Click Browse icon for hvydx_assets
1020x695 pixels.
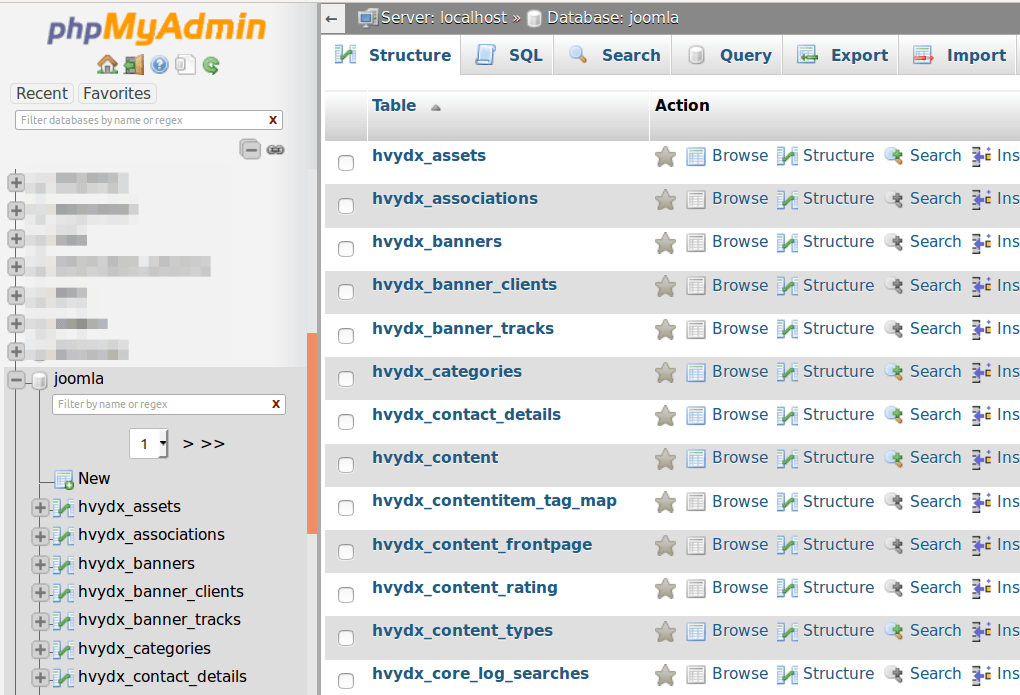coord(695,156)
